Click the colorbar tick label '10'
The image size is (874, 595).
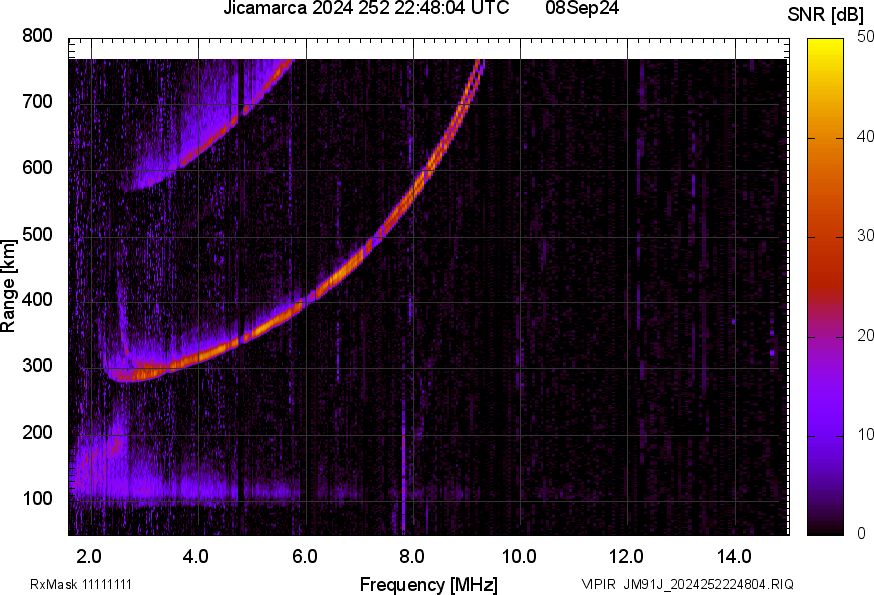pyautogui.click(x=865, y=434)
